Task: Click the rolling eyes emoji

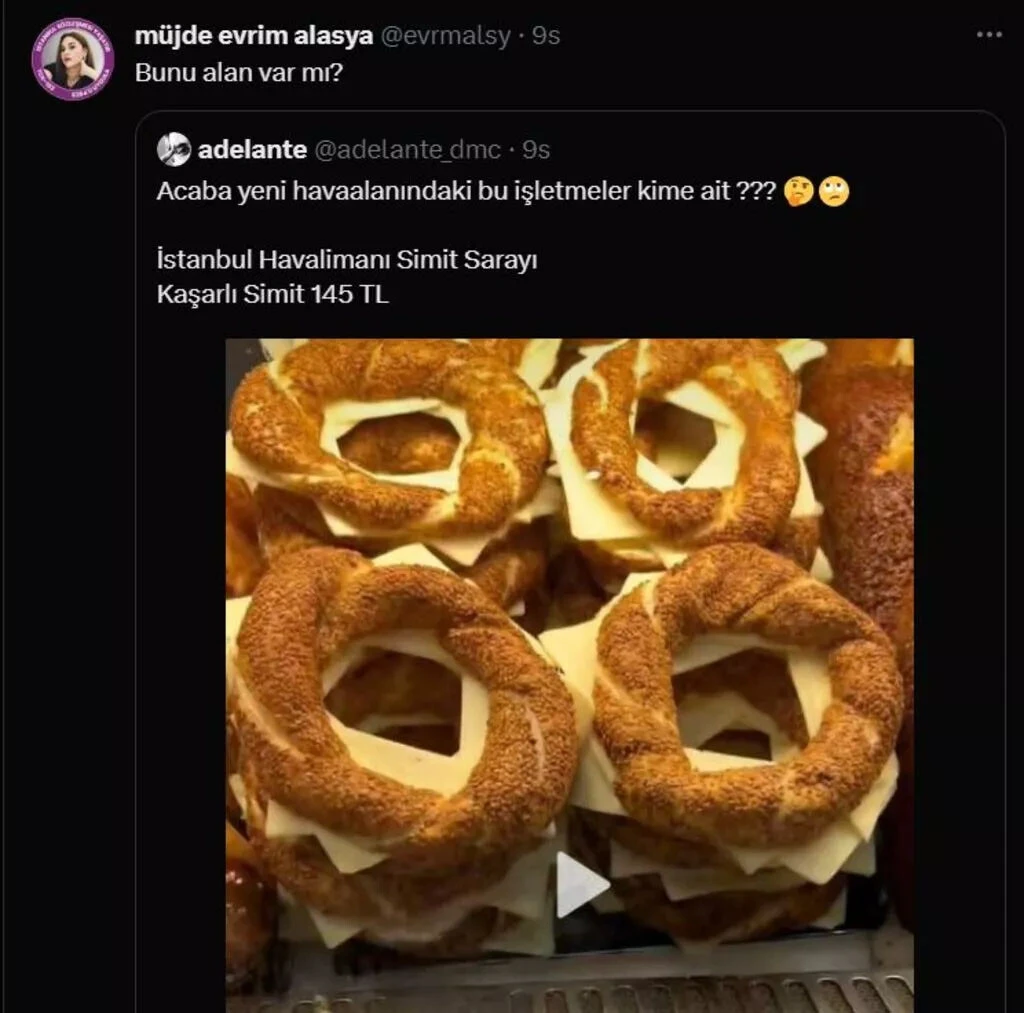Action: click(x=834, y=192)
